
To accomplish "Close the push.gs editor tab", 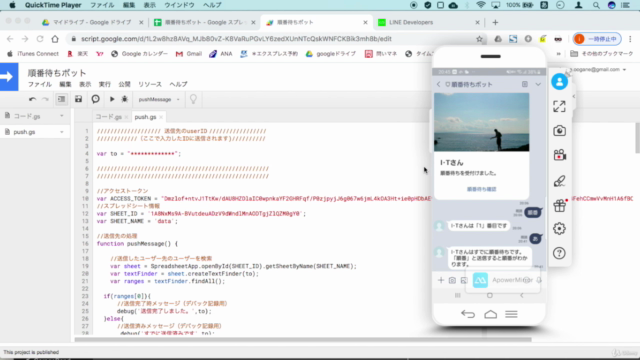I will [x=161, y=117].
